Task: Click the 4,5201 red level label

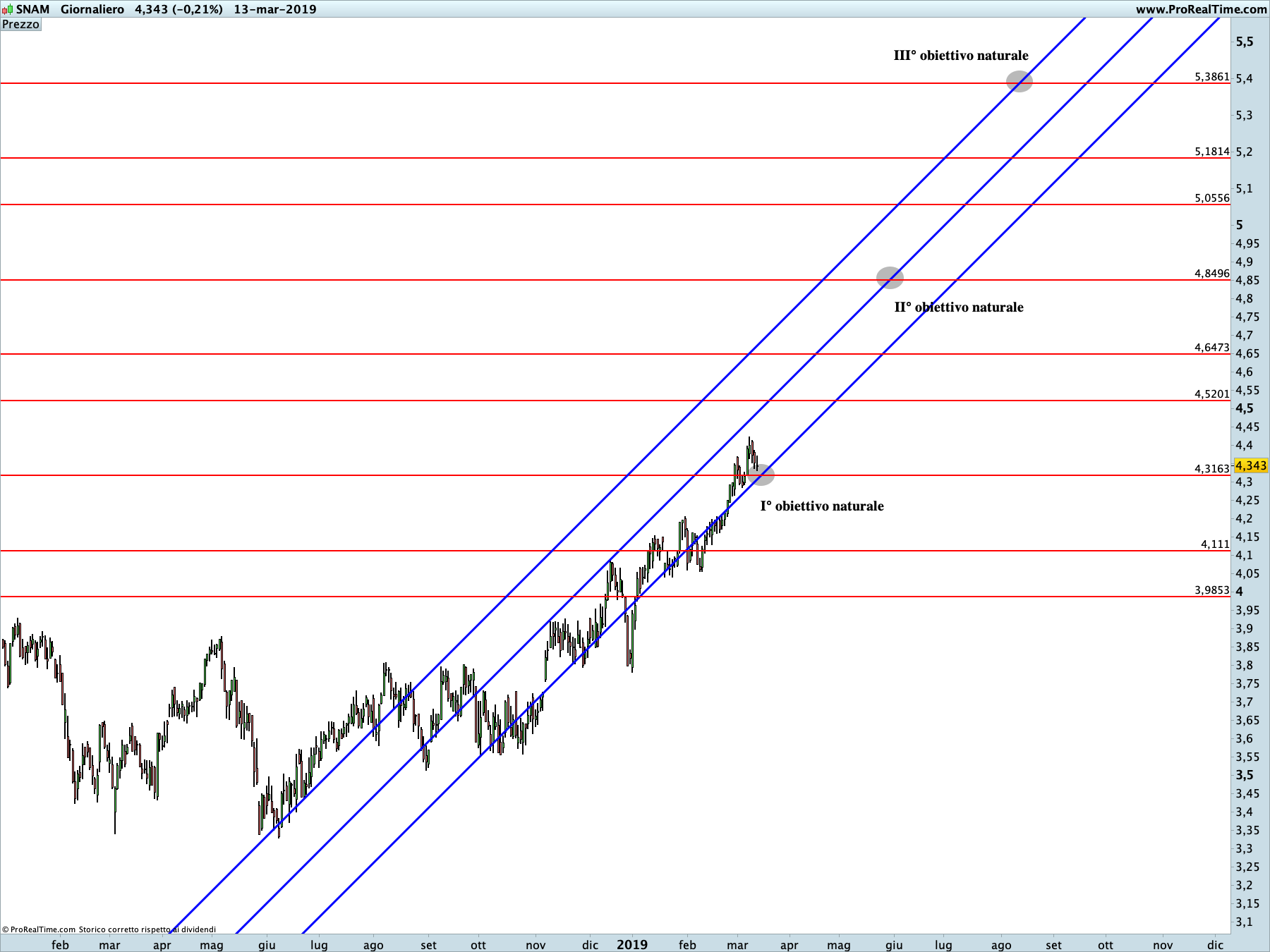Action: click(x=1212, y=394)
